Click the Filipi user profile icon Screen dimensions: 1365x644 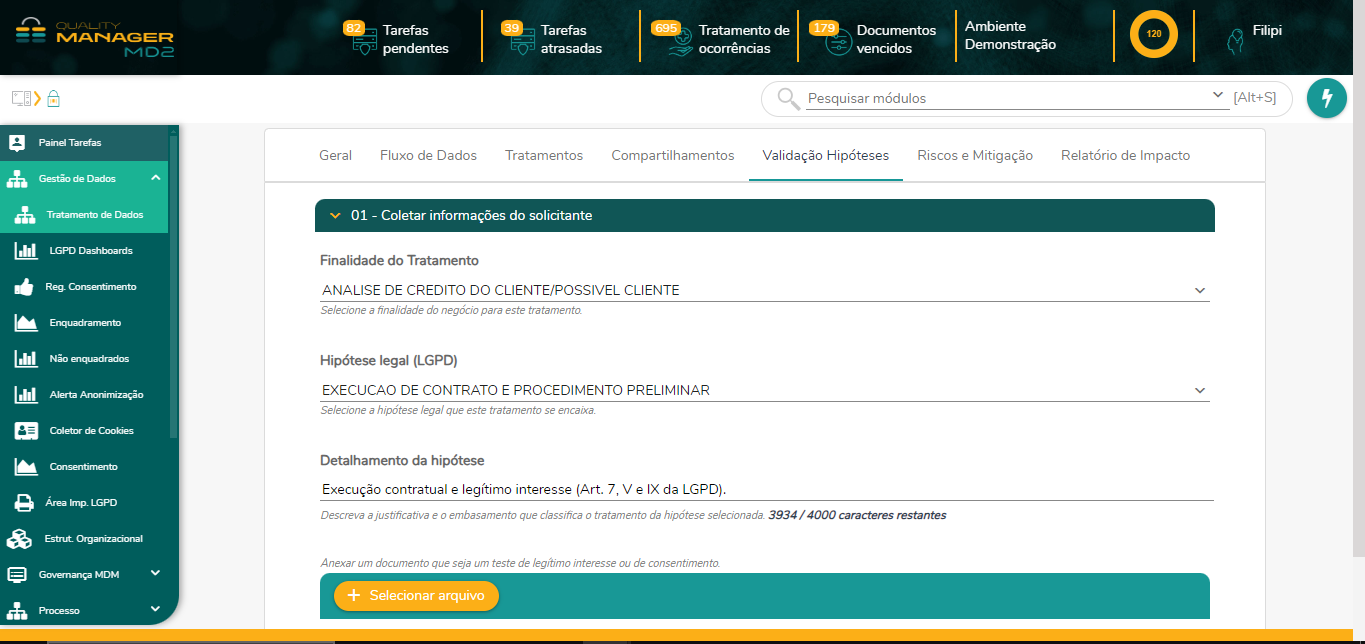[1235, 40]
